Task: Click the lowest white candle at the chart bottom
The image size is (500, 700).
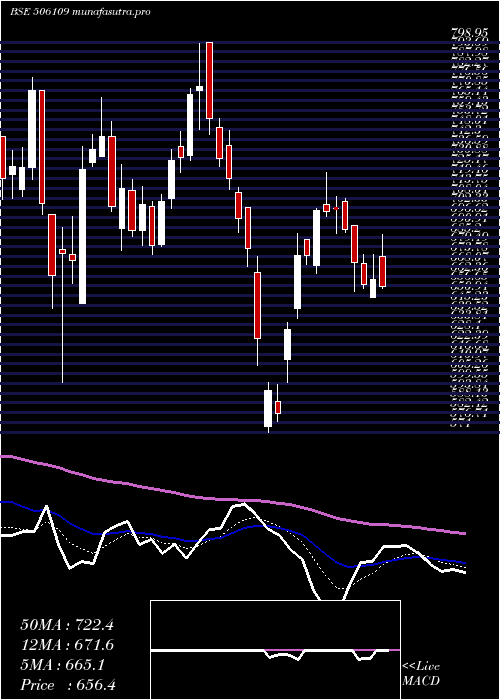Action: click(x=268, y=408)
